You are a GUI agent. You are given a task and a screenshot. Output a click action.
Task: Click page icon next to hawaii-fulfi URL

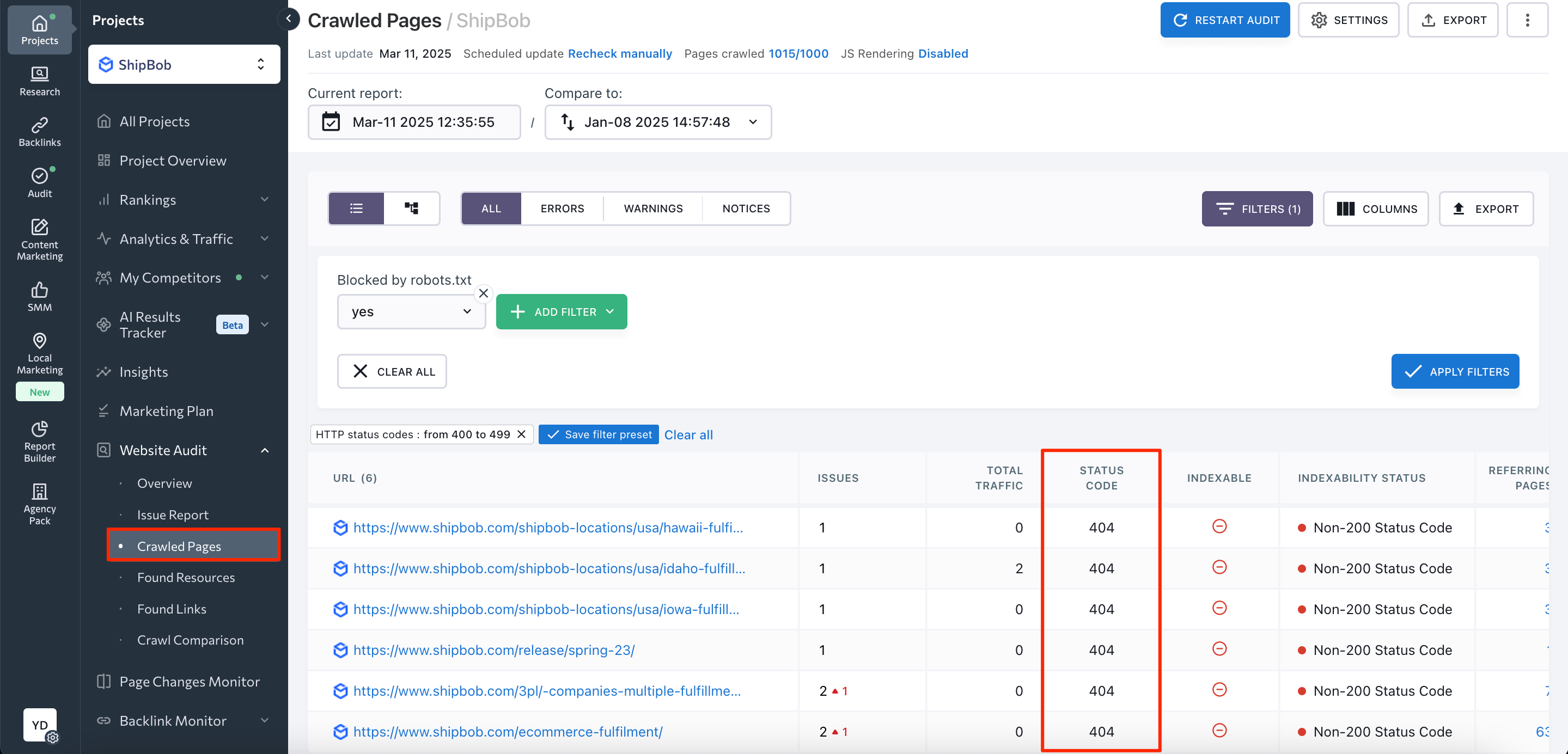(x=340, y=527)
